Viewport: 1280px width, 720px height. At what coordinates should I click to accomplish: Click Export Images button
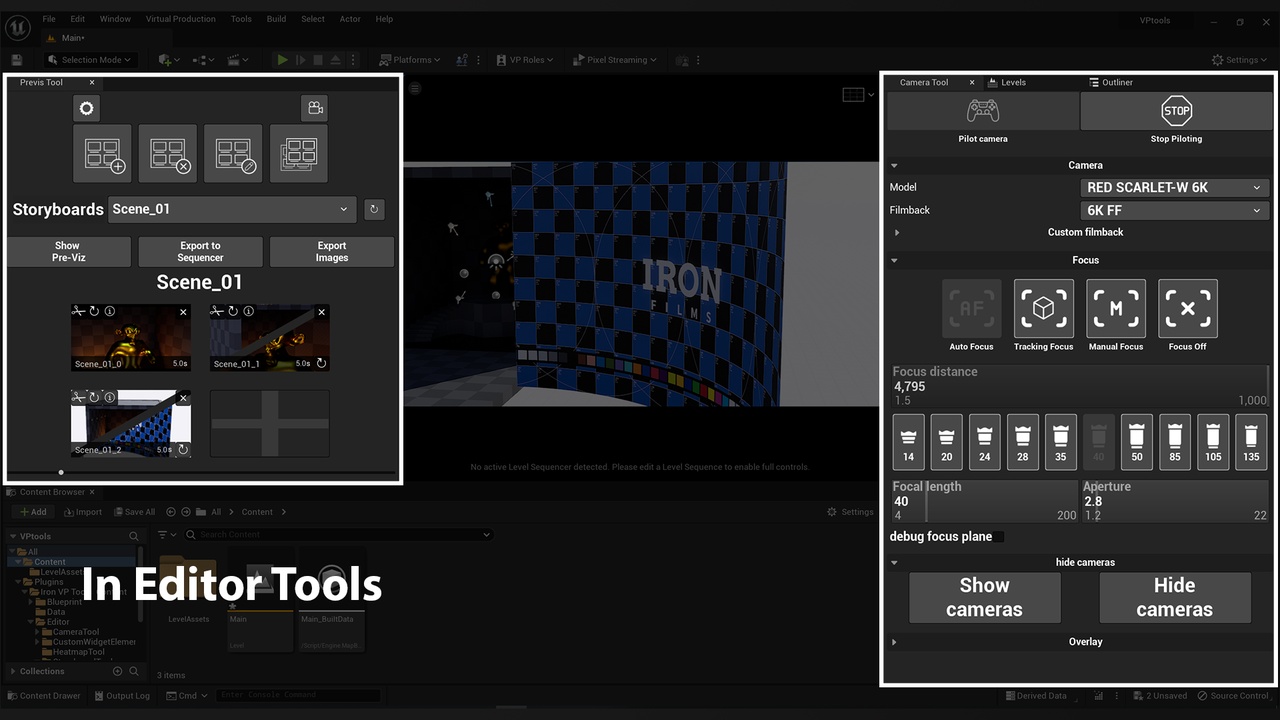pos(332,252)
